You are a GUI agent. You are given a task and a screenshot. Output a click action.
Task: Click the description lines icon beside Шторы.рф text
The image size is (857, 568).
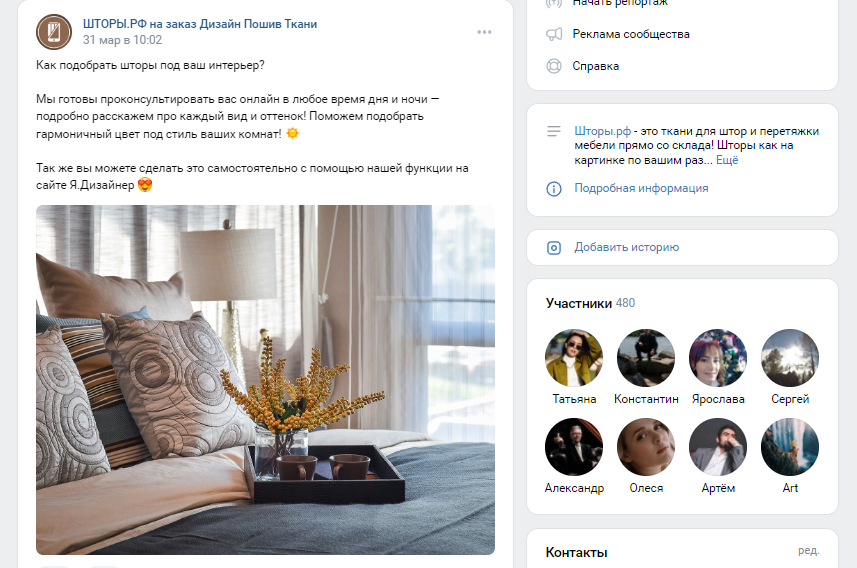(x=554, y=131)
